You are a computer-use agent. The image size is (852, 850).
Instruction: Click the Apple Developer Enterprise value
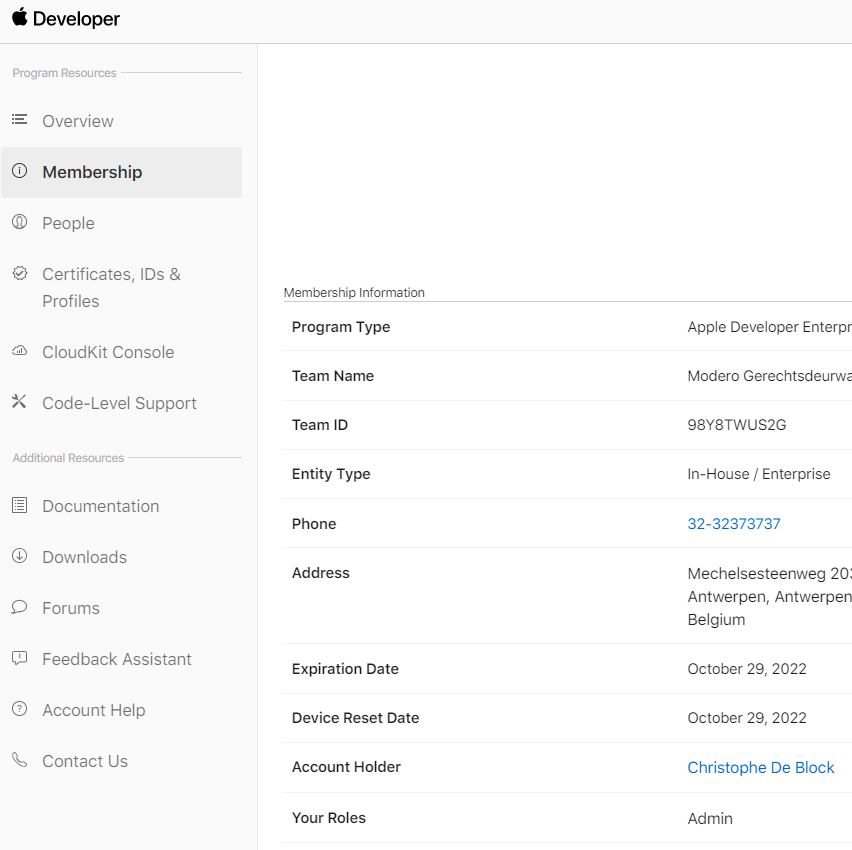pos(769,327)
